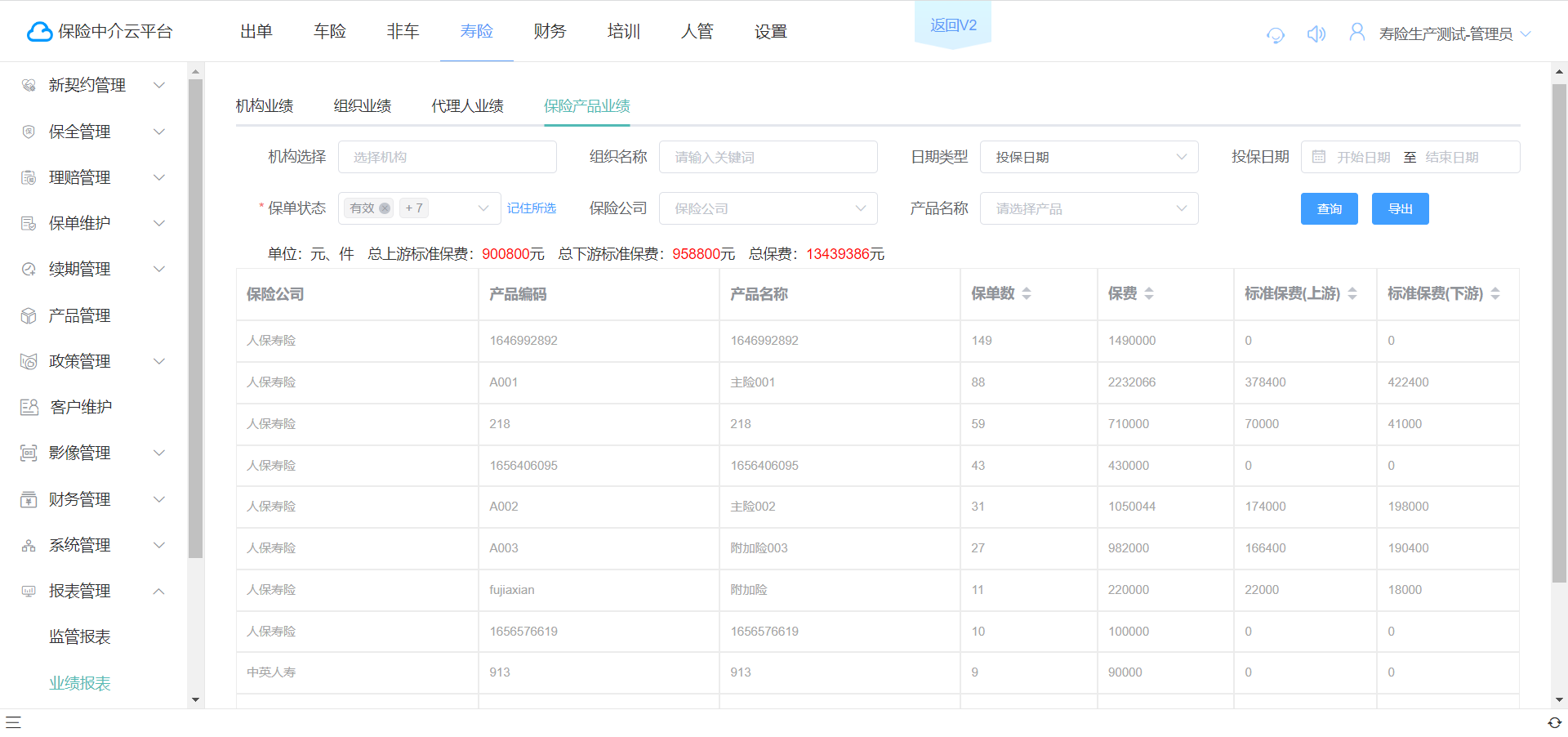Viewport: 1568px width, 737px height.
Task: Open the 保险公司 dropdown
Action: click(x=768, y=208)
